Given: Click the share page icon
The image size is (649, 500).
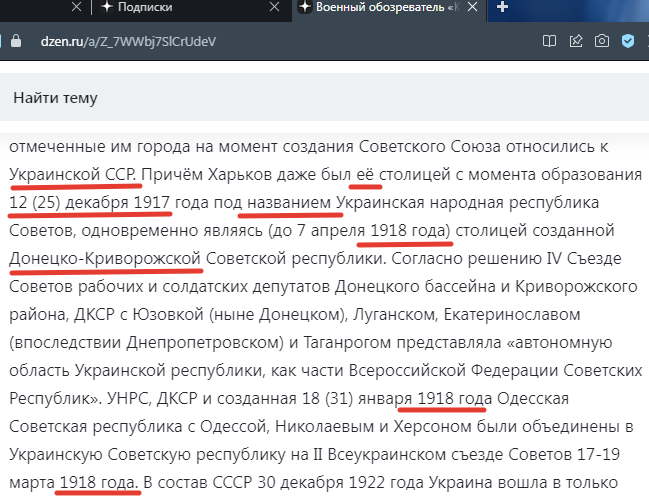Looking at the screenshot, I should click(576, 41).
